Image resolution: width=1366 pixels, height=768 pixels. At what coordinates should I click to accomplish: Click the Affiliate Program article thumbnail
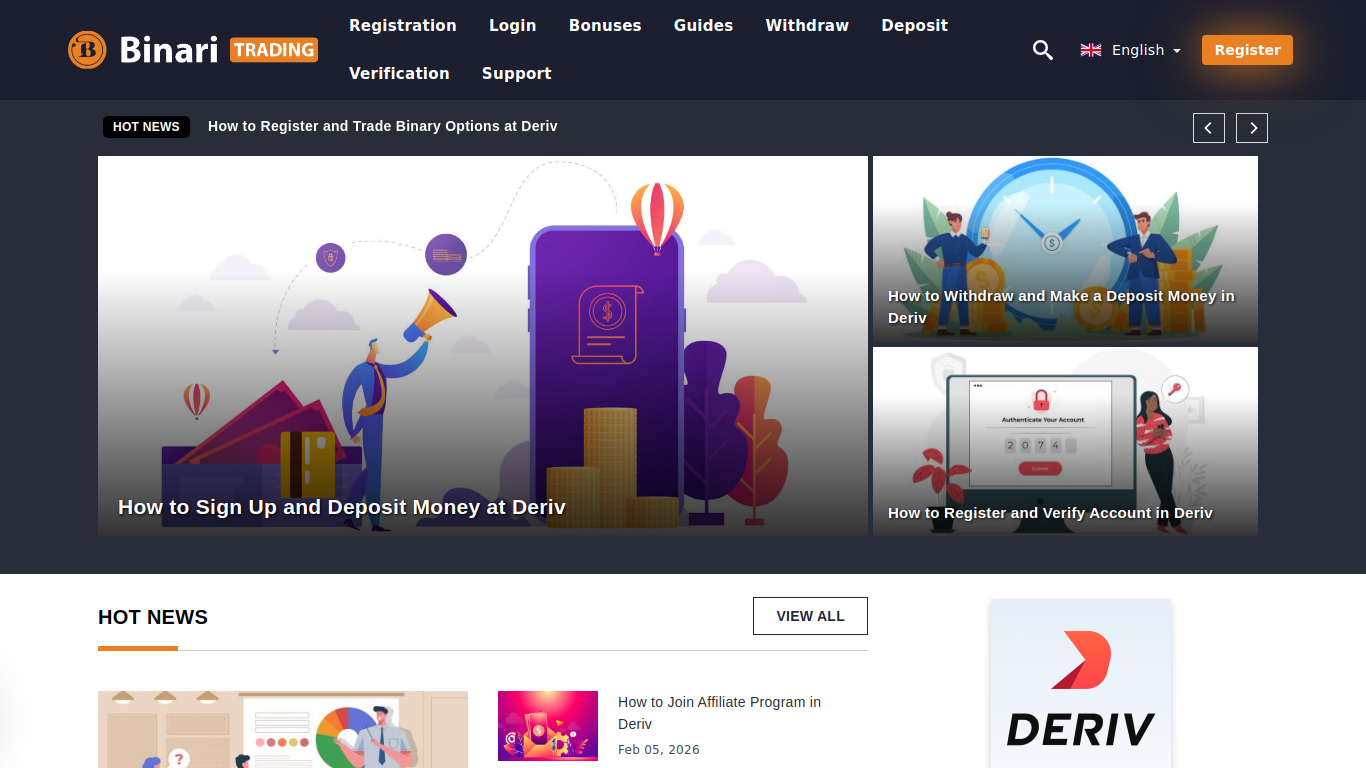(x=548, y=726)
